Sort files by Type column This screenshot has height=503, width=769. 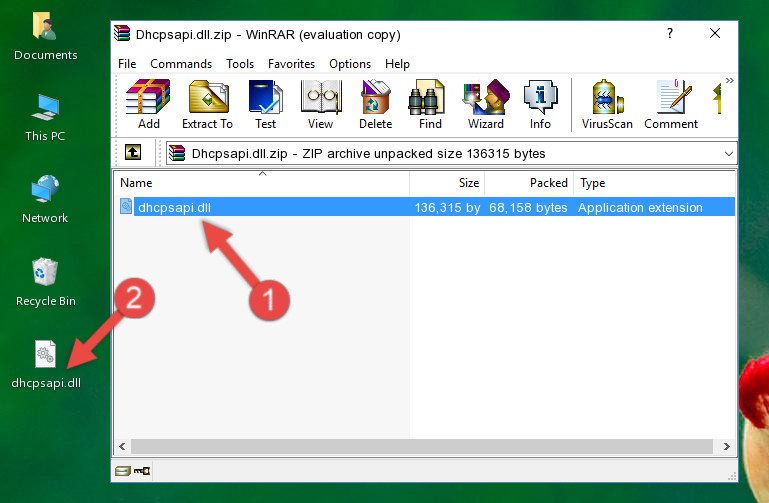654,183
